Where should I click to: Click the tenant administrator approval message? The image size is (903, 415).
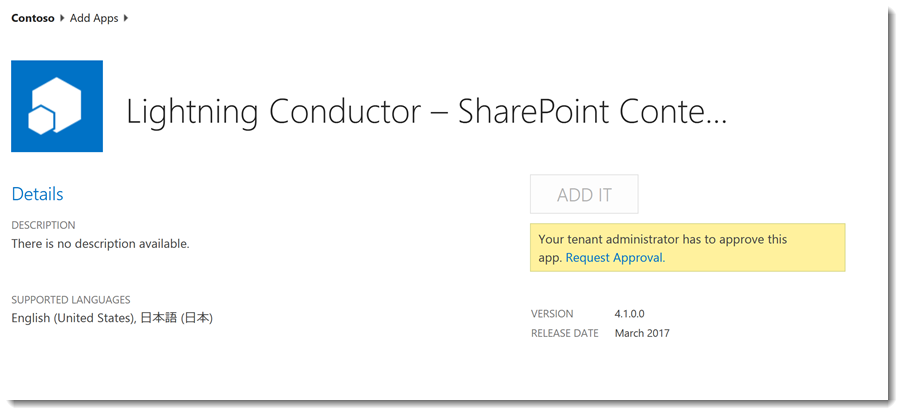(x=662, y=240)
